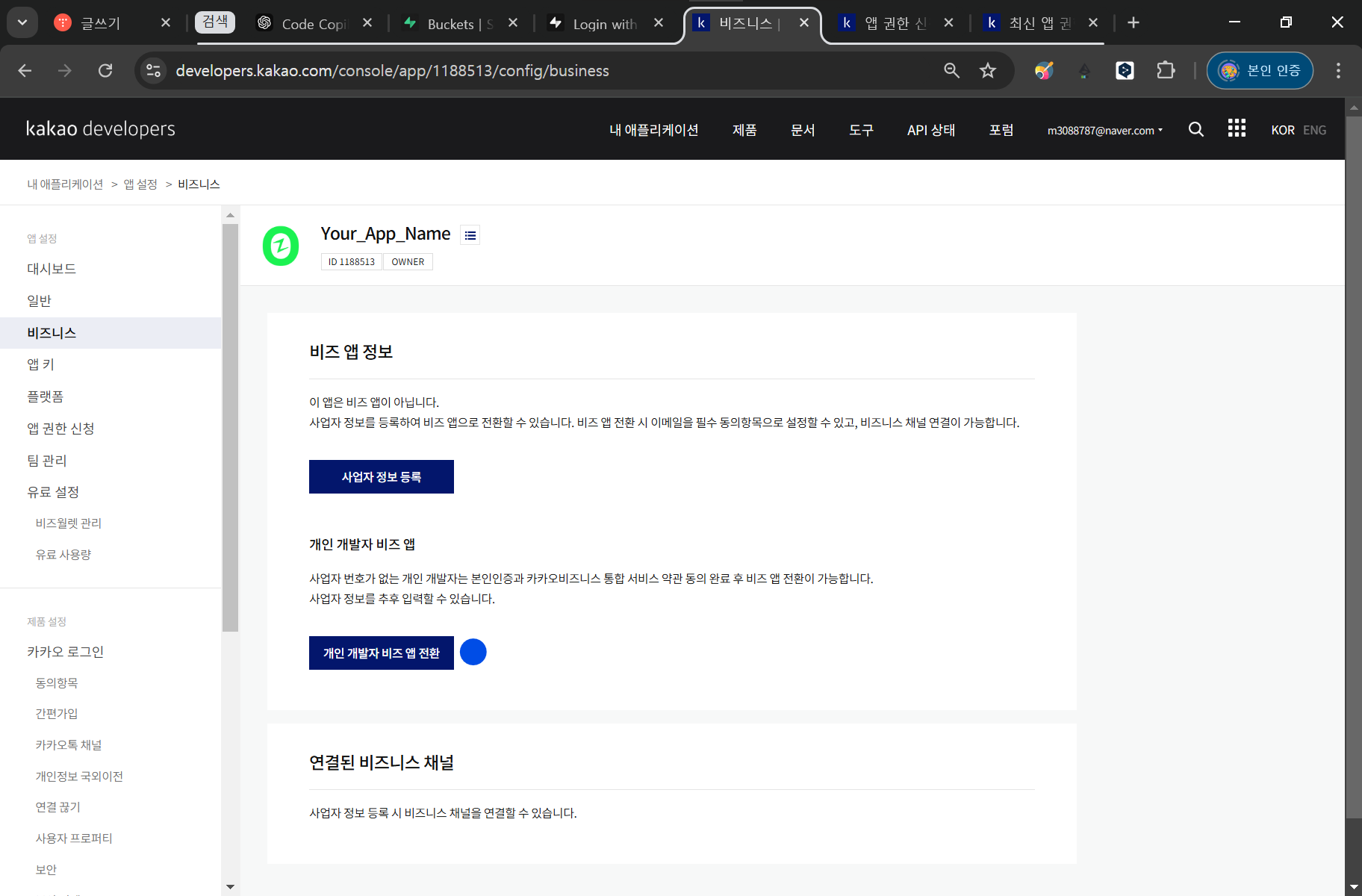1362x896 pixels.
Task: Open site info icon in address bar
Action: pyautogui.click(x=153, y=70)
